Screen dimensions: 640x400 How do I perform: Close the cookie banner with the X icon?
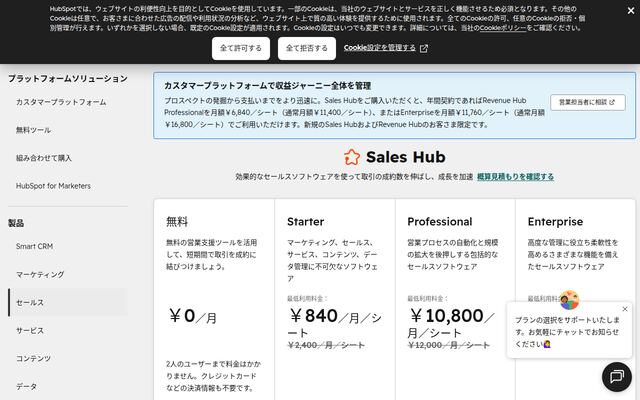pos(631,11)
